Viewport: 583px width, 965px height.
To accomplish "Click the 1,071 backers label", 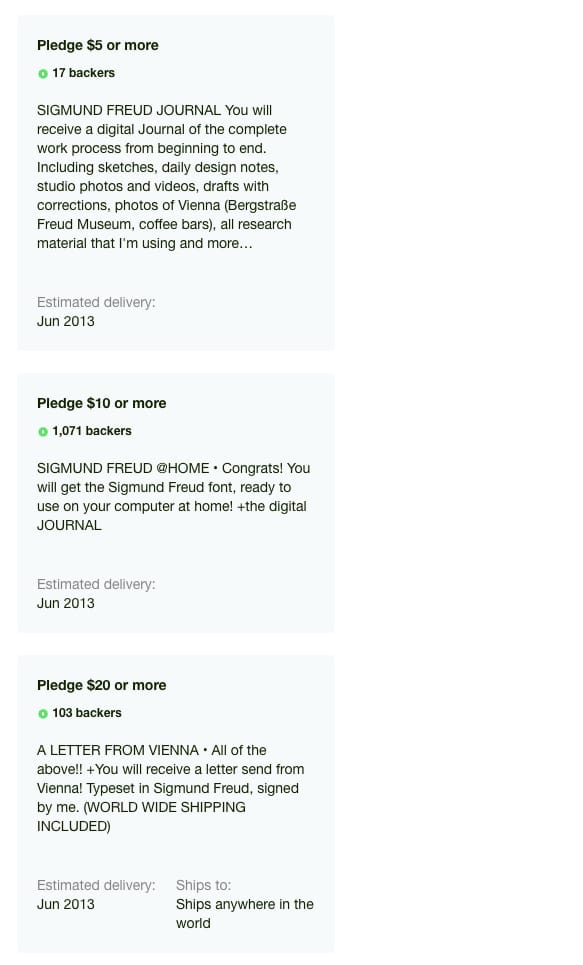I will coord(92,431).
